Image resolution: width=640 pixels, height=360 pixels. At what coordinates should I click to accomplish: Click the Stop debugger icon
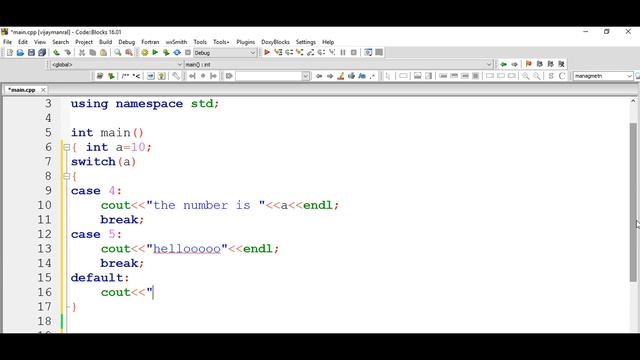pos(354,52)
